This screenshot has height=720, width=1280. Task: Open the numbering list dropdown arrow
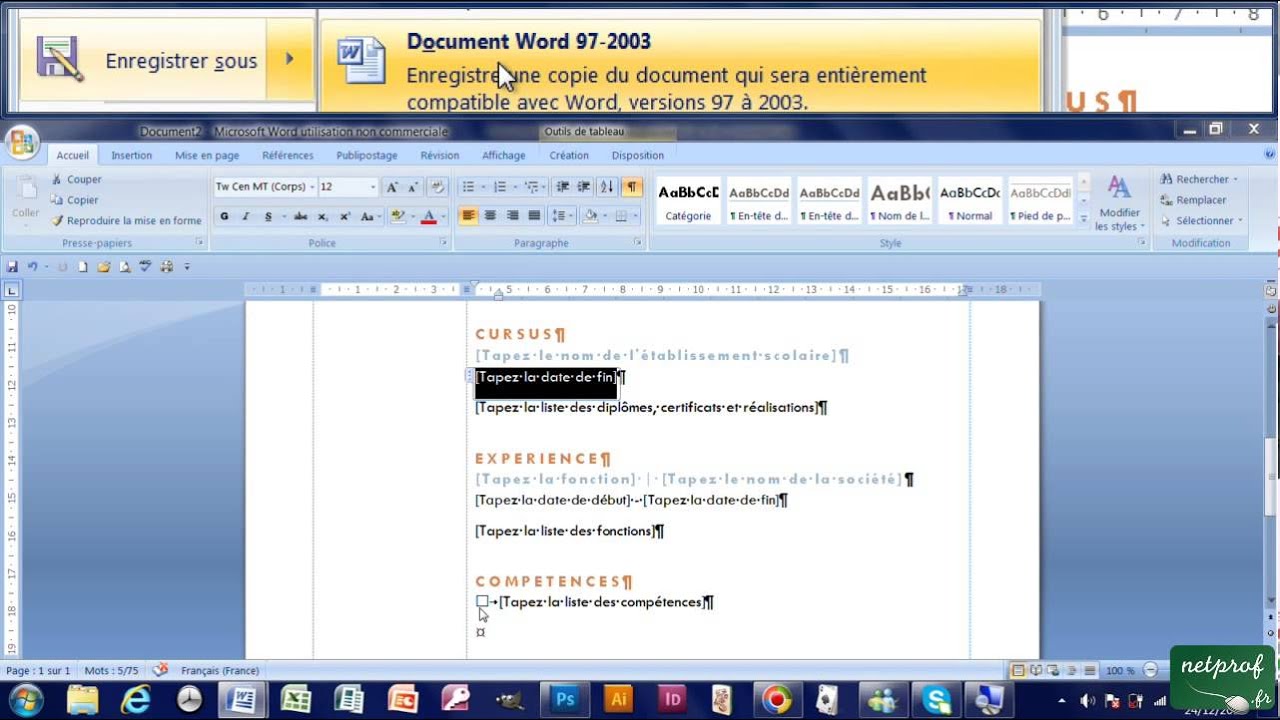[516, 187]
